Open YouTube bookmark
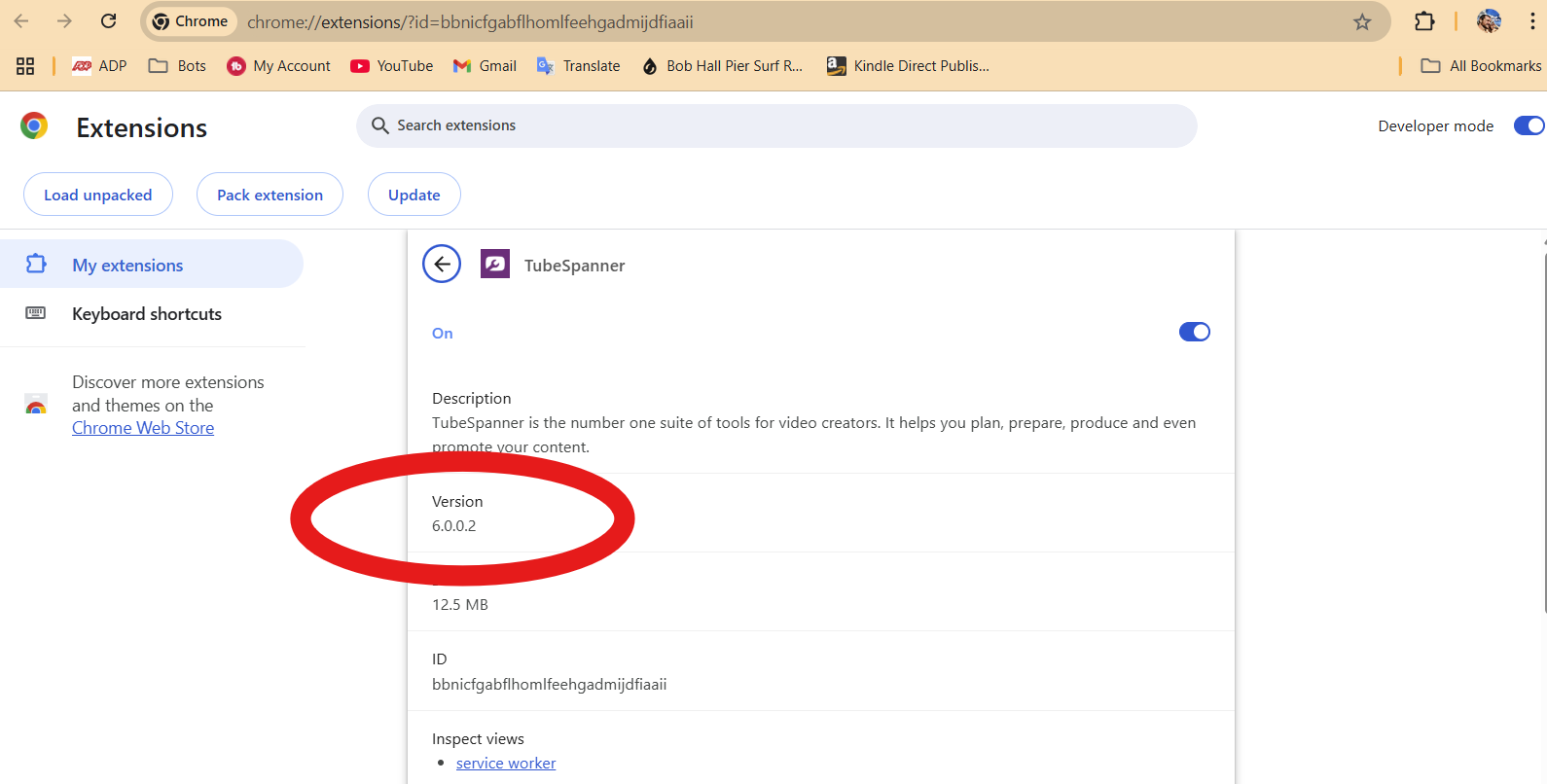1547x784 pixels. point(392,66)
